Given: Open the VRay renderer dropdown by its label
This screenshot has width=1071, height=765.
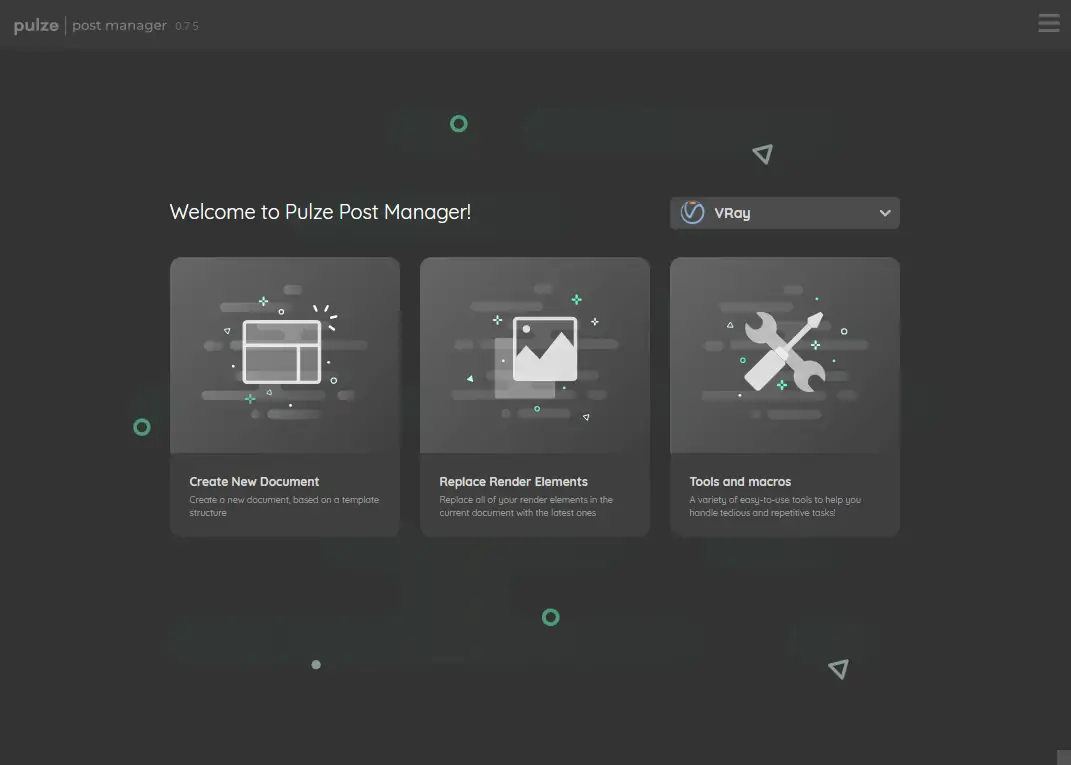Looking at the screenshot, I should (x=732, y=213).
